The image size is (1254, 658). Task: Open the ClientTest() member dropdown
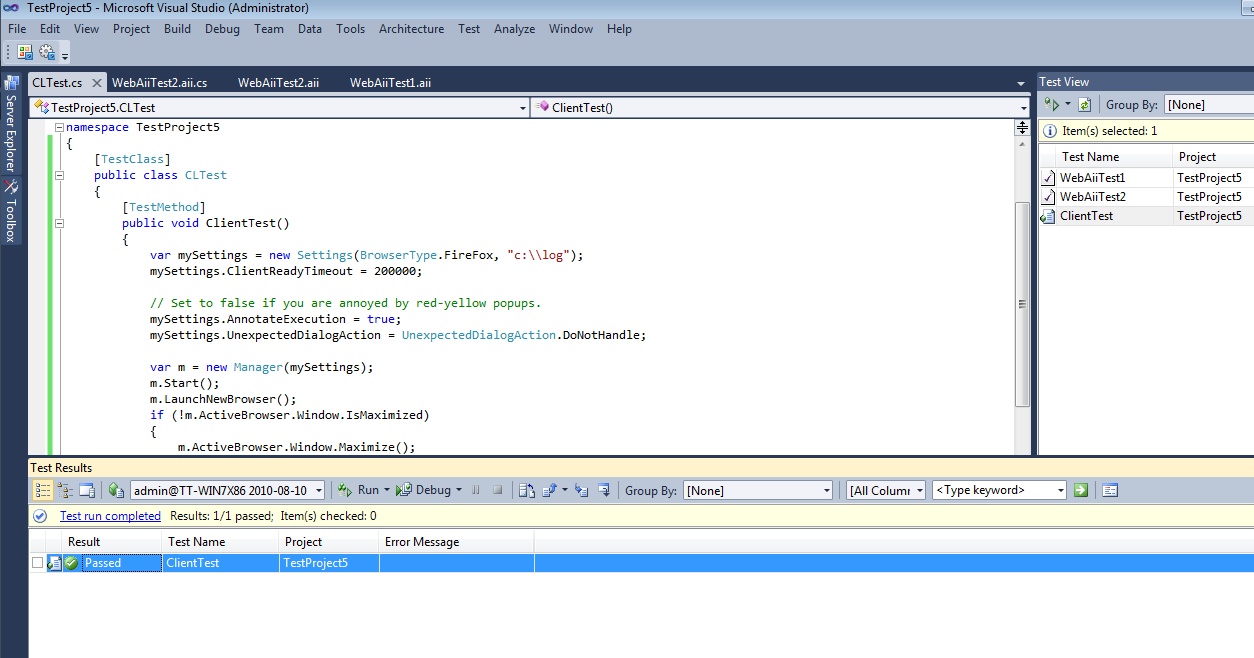click(x=1023, y=108)
